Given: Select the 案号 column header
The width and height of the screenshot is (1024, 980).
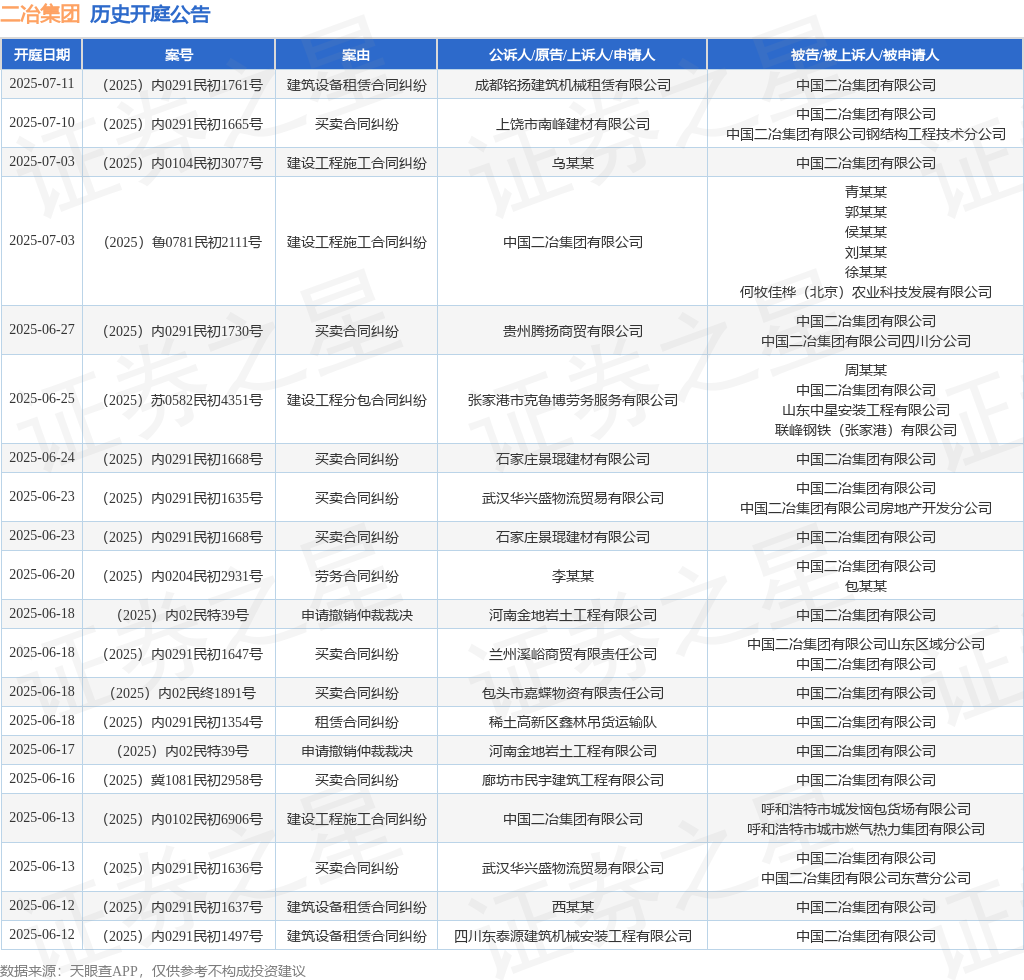Looking at the screenshot, I should [x=179, y=55].
